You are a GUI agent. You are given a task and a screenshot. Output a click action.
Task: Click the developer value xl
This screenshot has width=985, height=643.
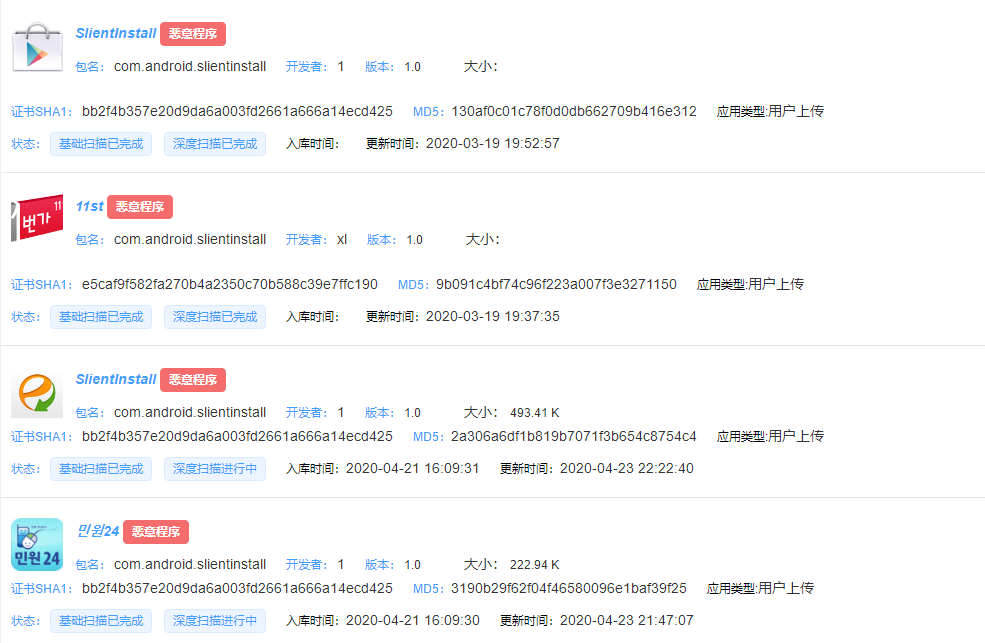[342, 239]
